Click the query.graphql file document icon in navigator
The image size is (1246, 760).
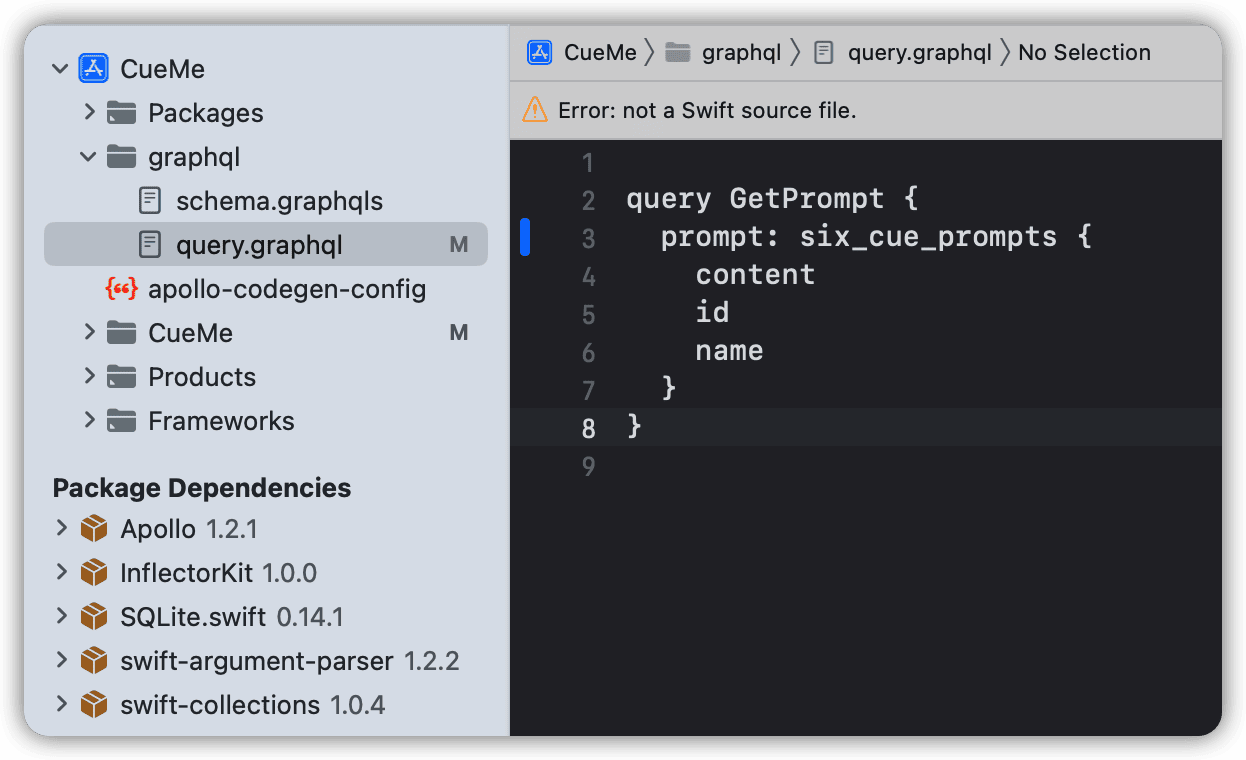coord(150,245)
